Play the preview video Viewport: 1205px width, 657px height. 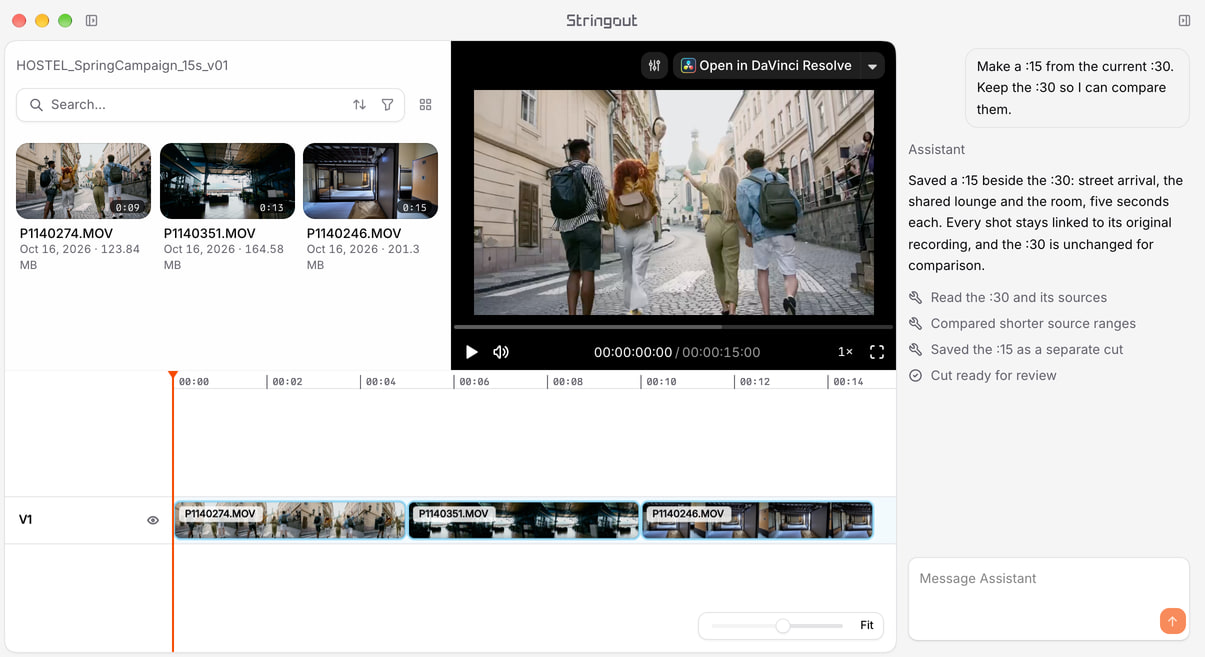[x=472, y=352]
